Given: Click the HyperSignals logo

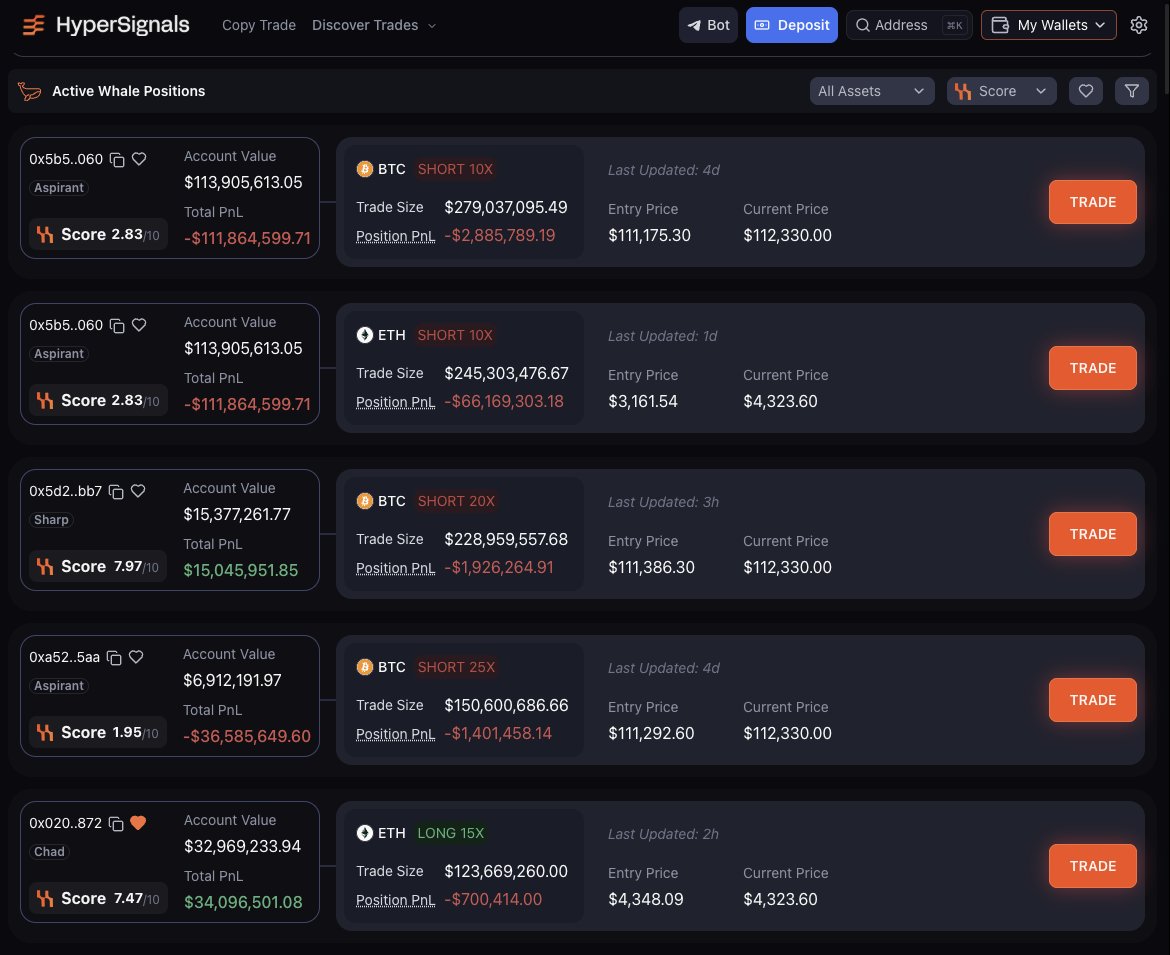Looking at the screenshot, I should tap(105, 25).
